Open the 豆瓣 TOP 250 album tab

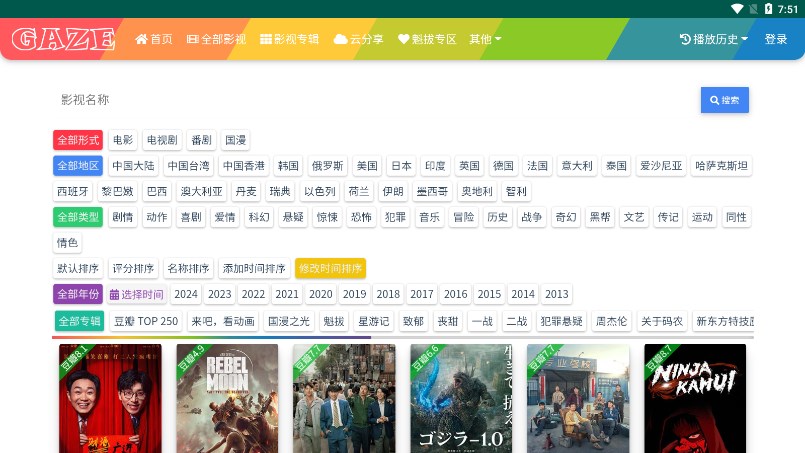tap(146, 321)
